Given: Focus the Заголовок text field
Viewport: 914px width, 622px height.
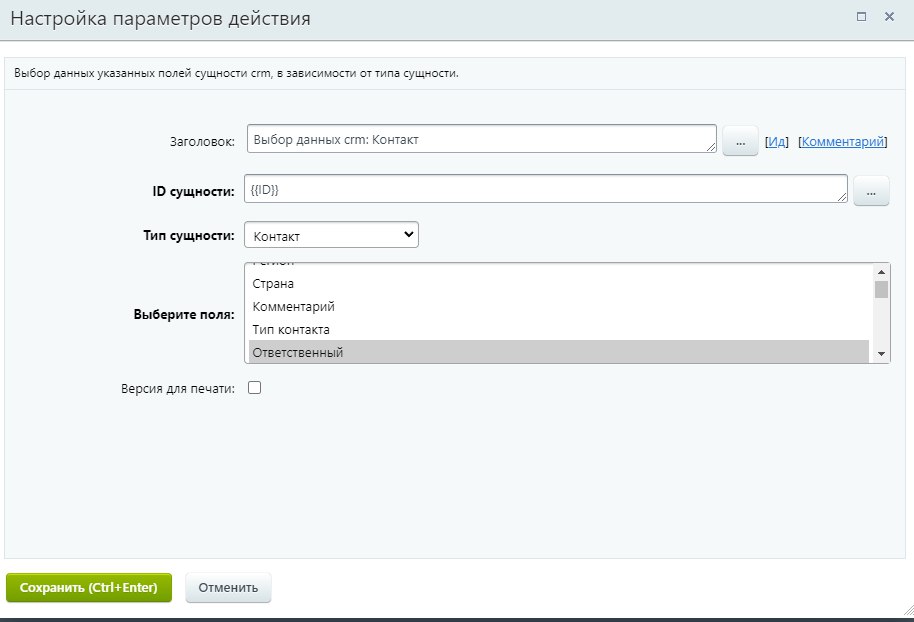Looking at the screenshot, I should [481, 140].
